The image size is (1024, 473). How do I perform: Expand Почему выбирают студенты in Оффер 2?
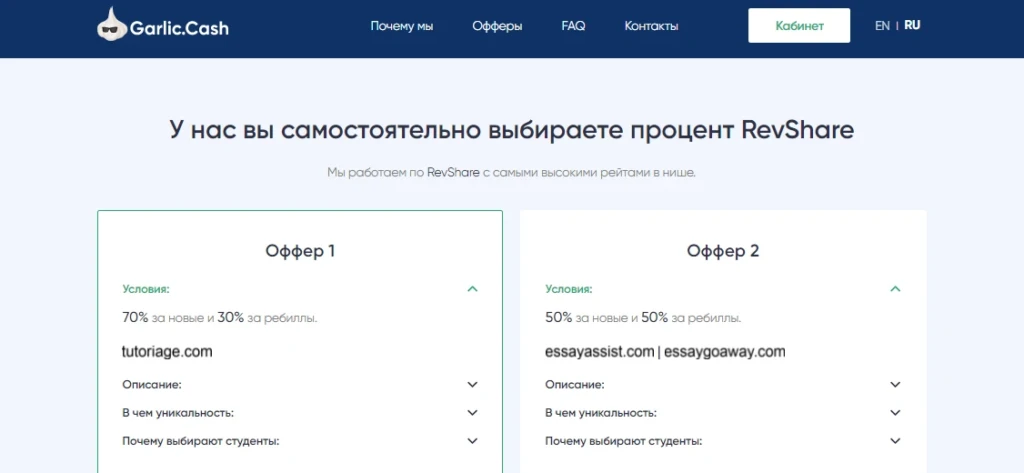[x=895, y=441]
